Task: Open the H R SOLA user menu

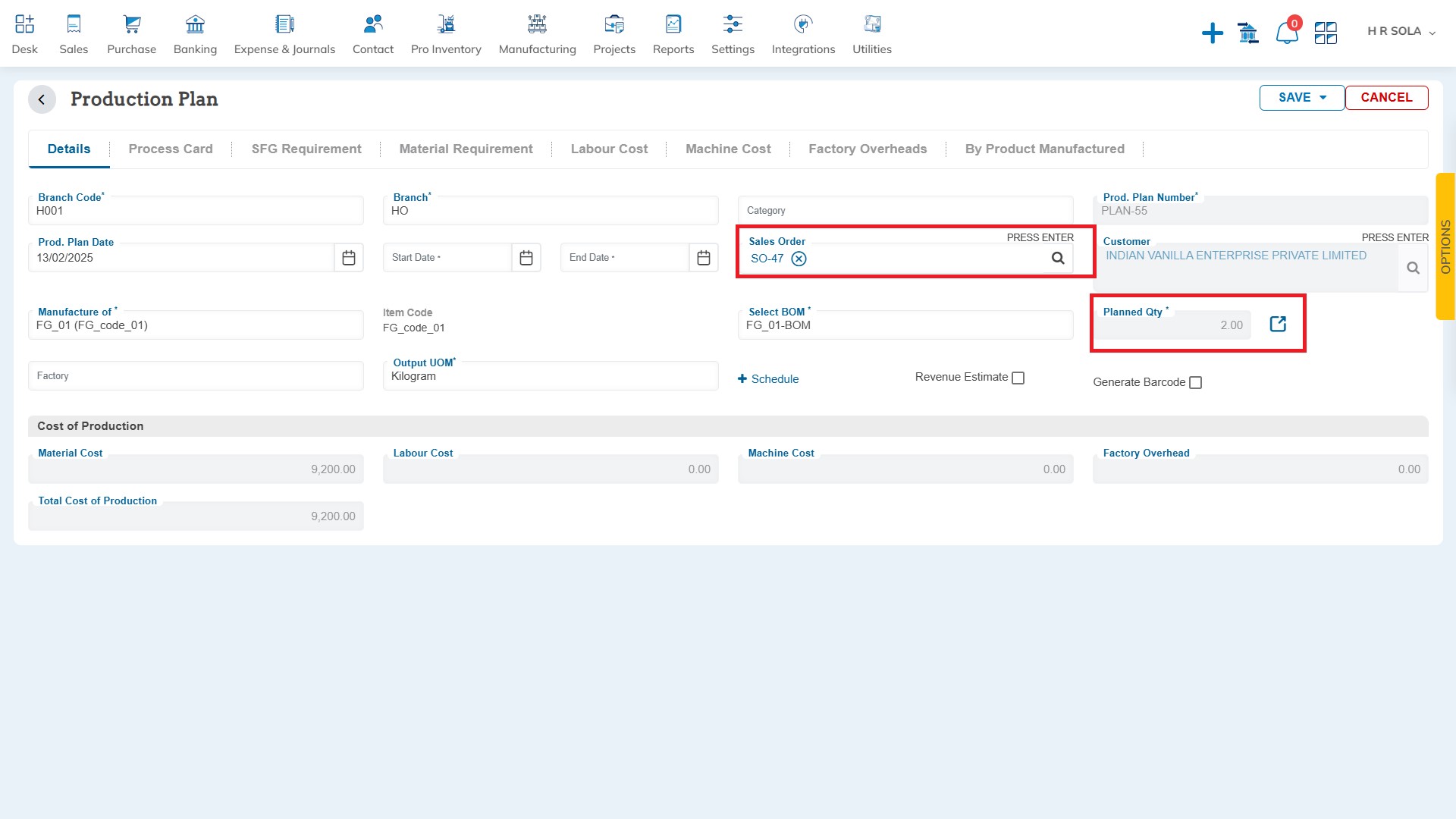Action: pos(1401,32)
